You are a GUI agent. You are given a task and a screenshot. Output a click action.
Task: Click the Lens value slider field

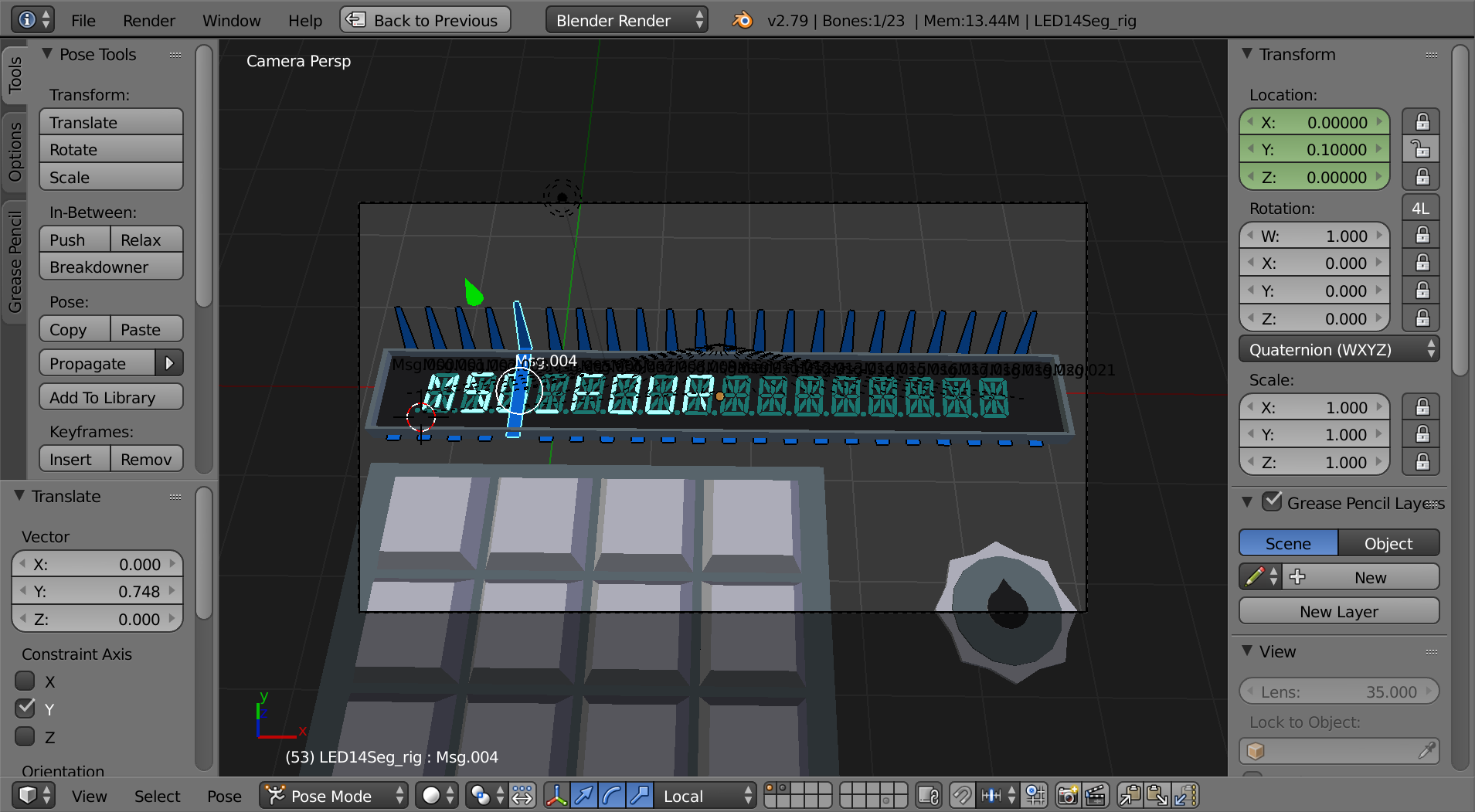pyautogui.click(x=1338, y=691)
